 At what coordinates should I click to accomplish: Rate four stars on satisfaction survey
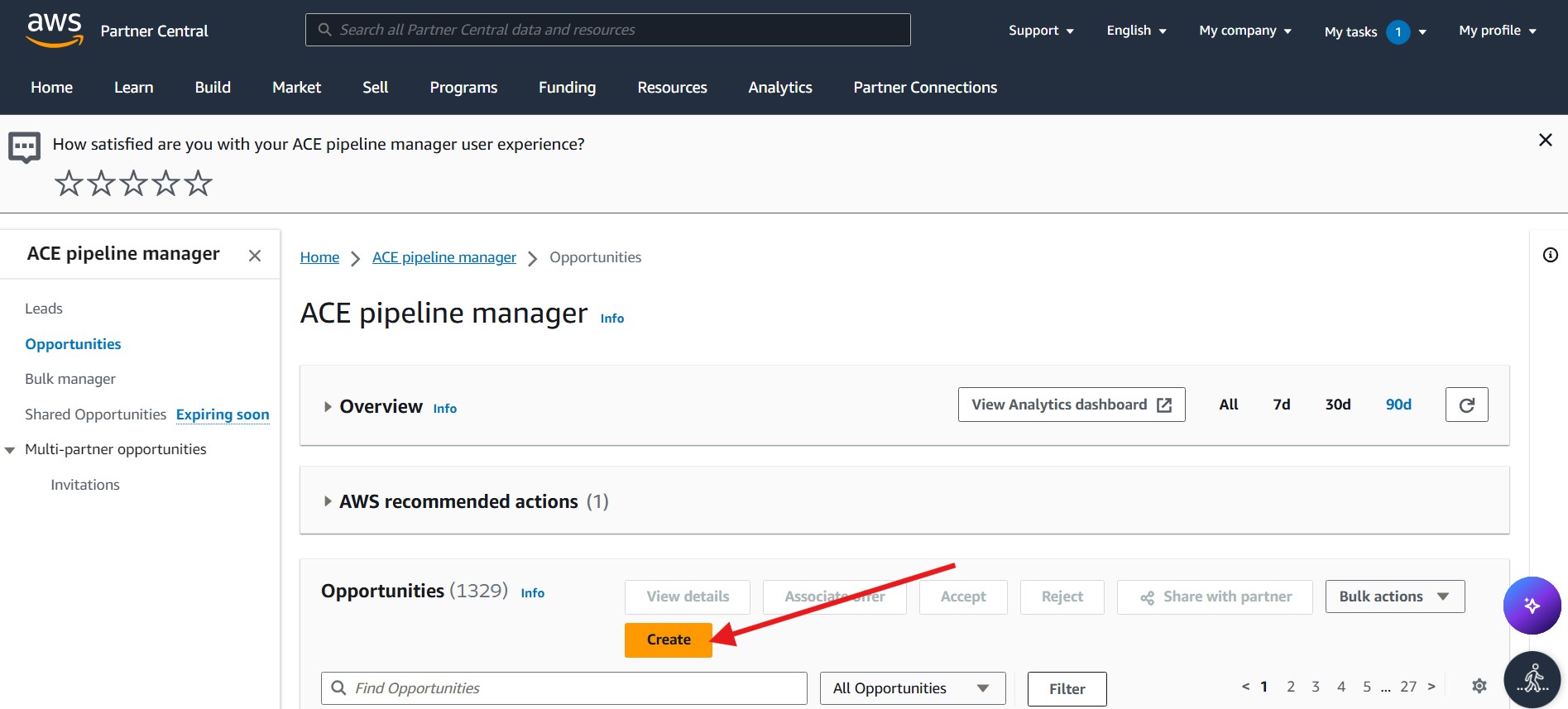click(165, 183)
